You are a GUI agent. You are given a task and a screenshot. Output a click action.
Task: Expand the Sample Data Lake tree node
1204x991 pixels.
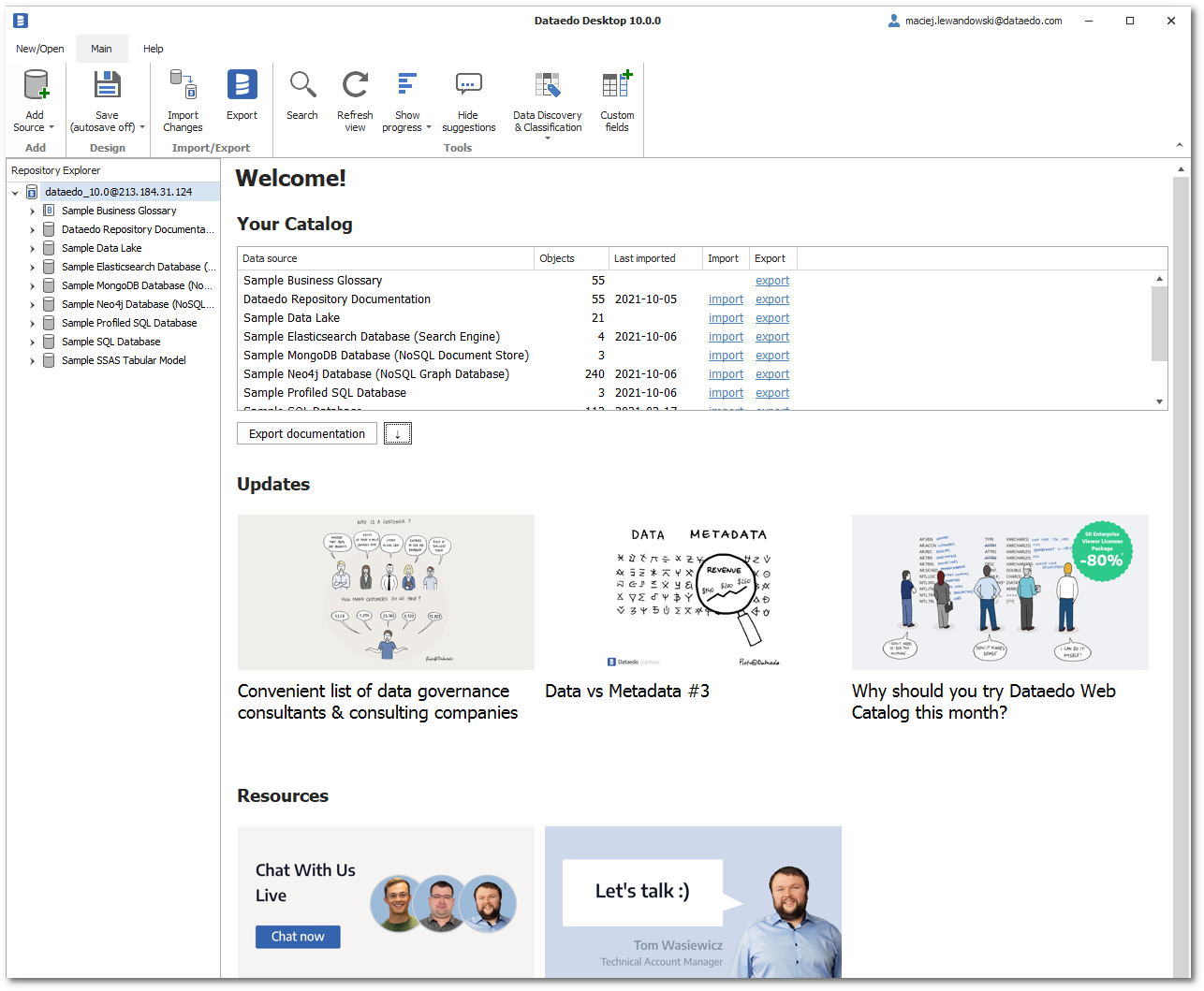click(32, 249)
